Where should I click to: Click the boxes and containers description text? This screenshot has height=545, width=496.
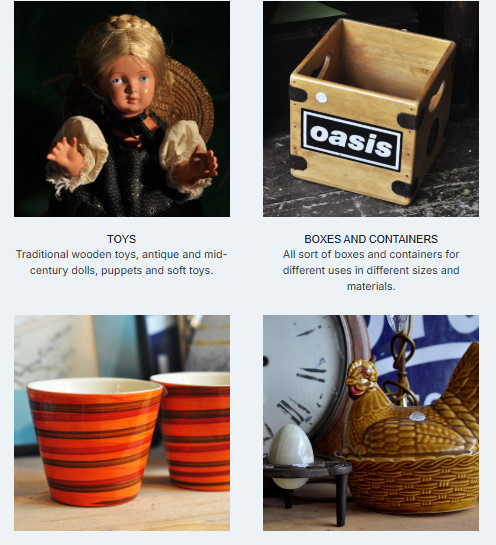[371, 270]
